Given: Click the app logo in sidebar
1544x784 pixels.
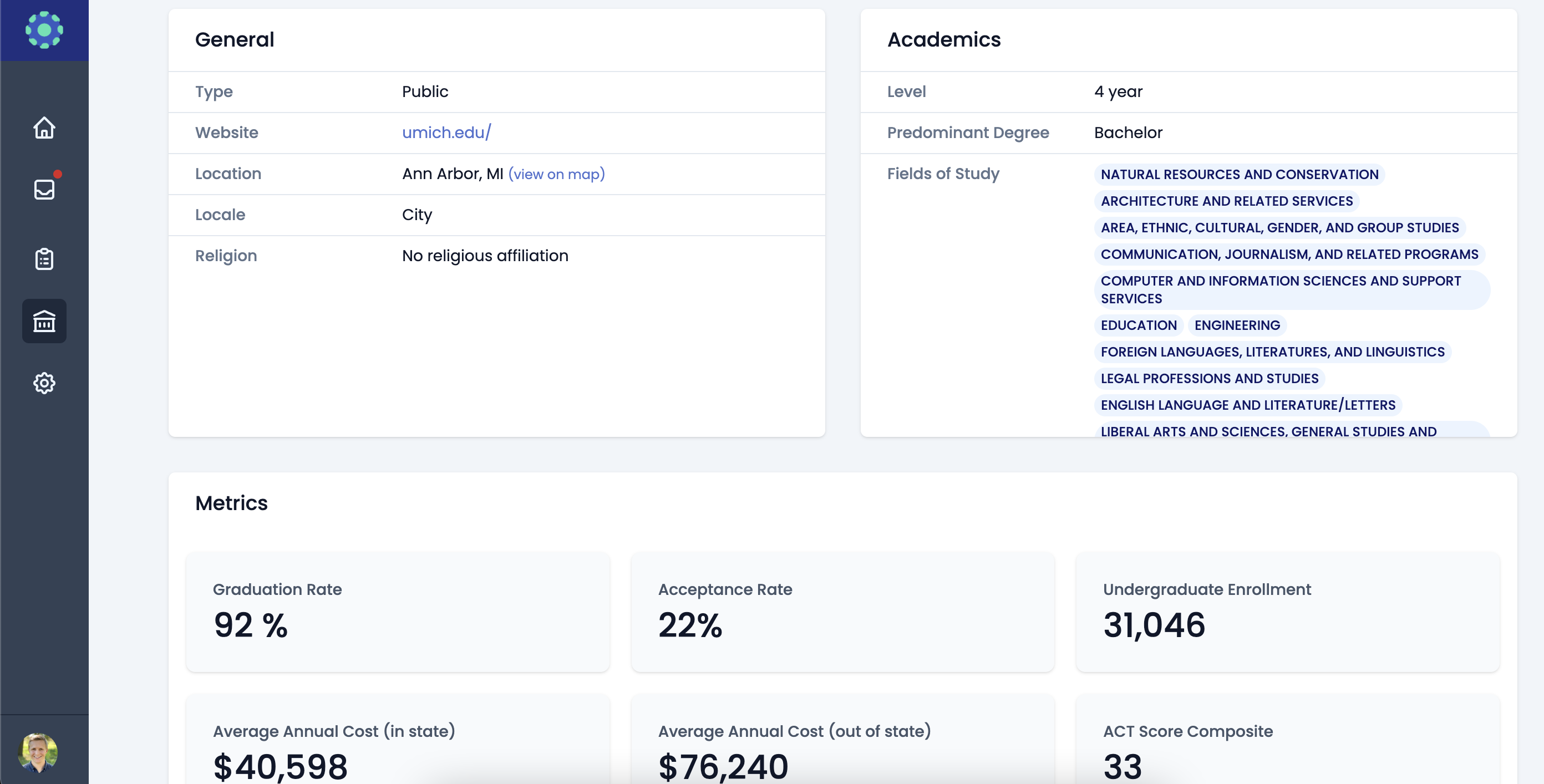Looking at the screenshot, I should (x=44, y=30).
